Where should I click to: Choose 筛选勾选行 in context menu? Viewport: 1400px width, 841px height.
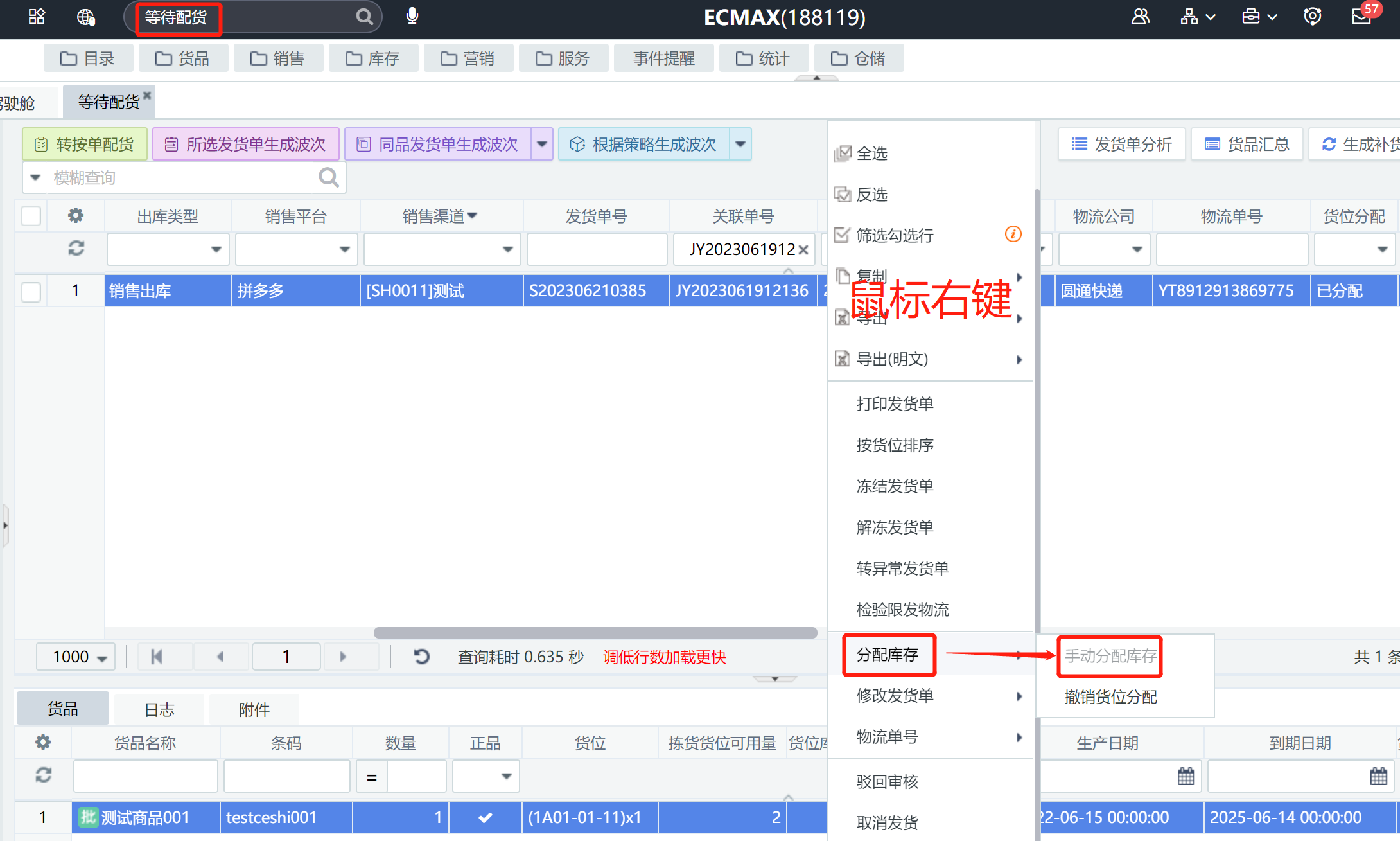(930, 235)
